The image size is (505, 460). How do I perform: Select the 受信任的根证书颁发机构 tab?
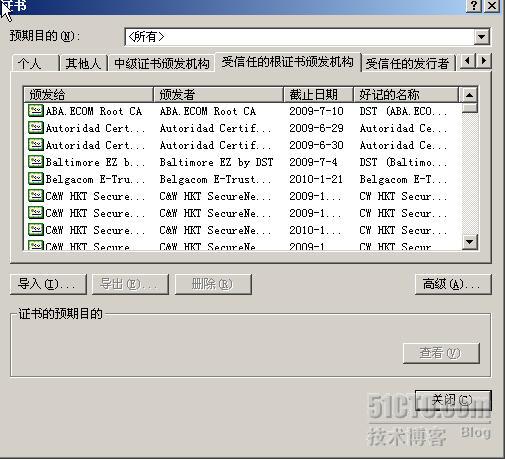[288, 62]
